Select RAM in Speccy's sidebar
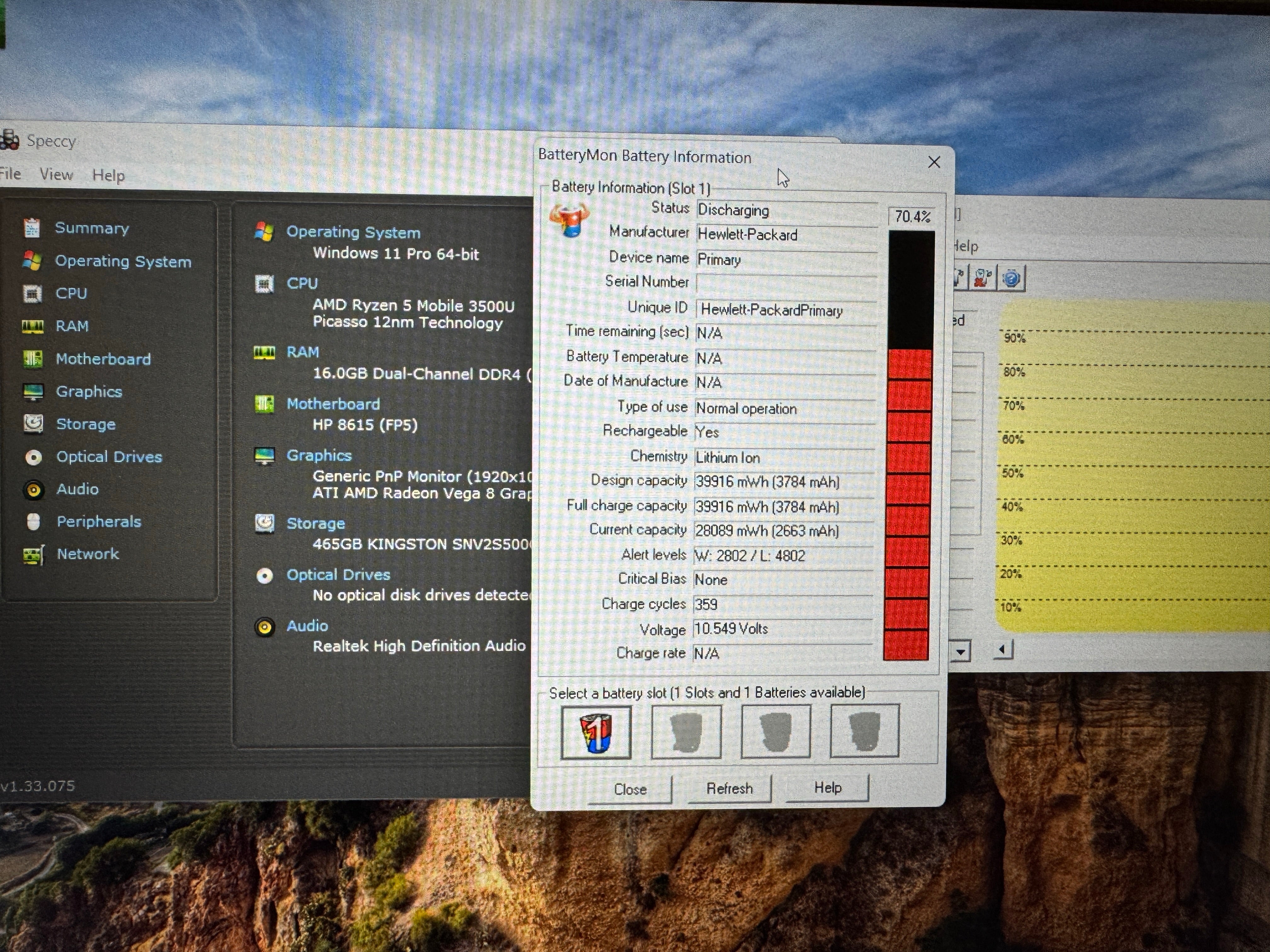The image size is (1270, 952). coord(72,326)
